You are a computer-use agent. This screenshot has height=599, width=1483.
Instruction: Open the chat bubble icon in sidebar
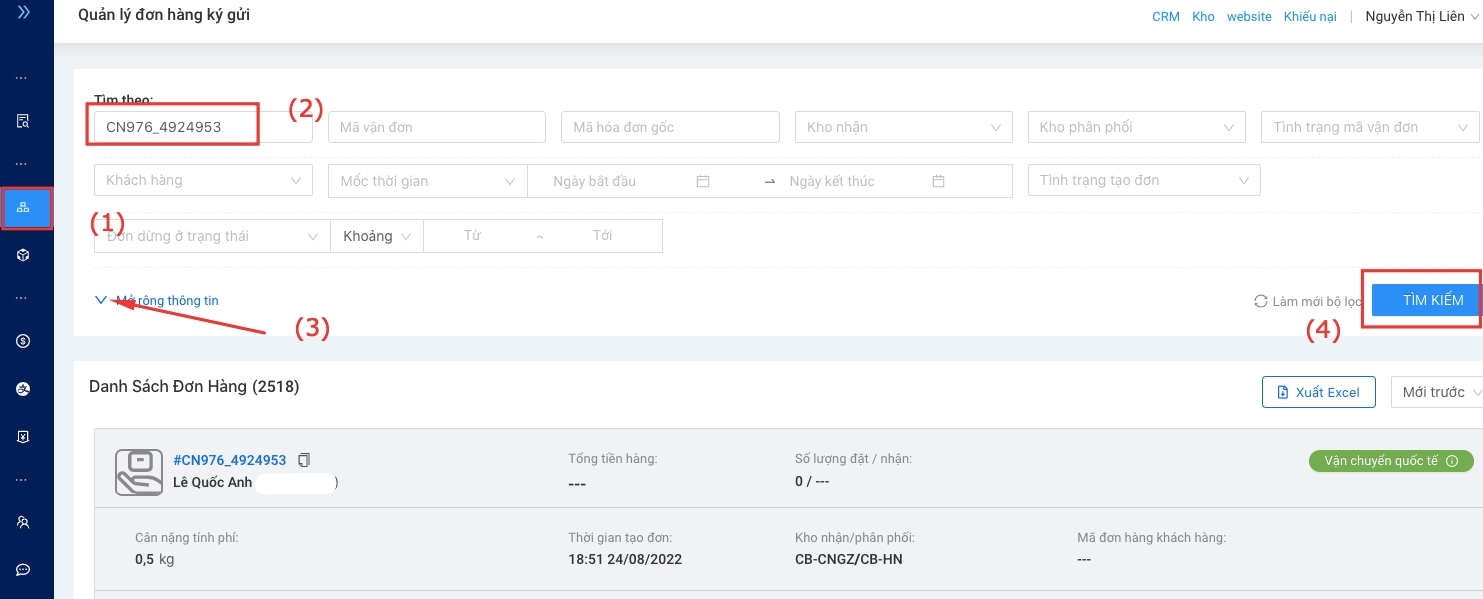[x=23, y=570]
